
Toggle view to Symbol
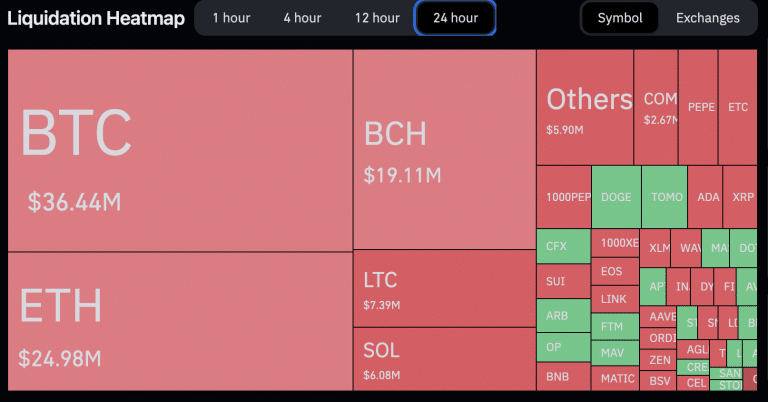pyautogui.click(x=620, y=18)
